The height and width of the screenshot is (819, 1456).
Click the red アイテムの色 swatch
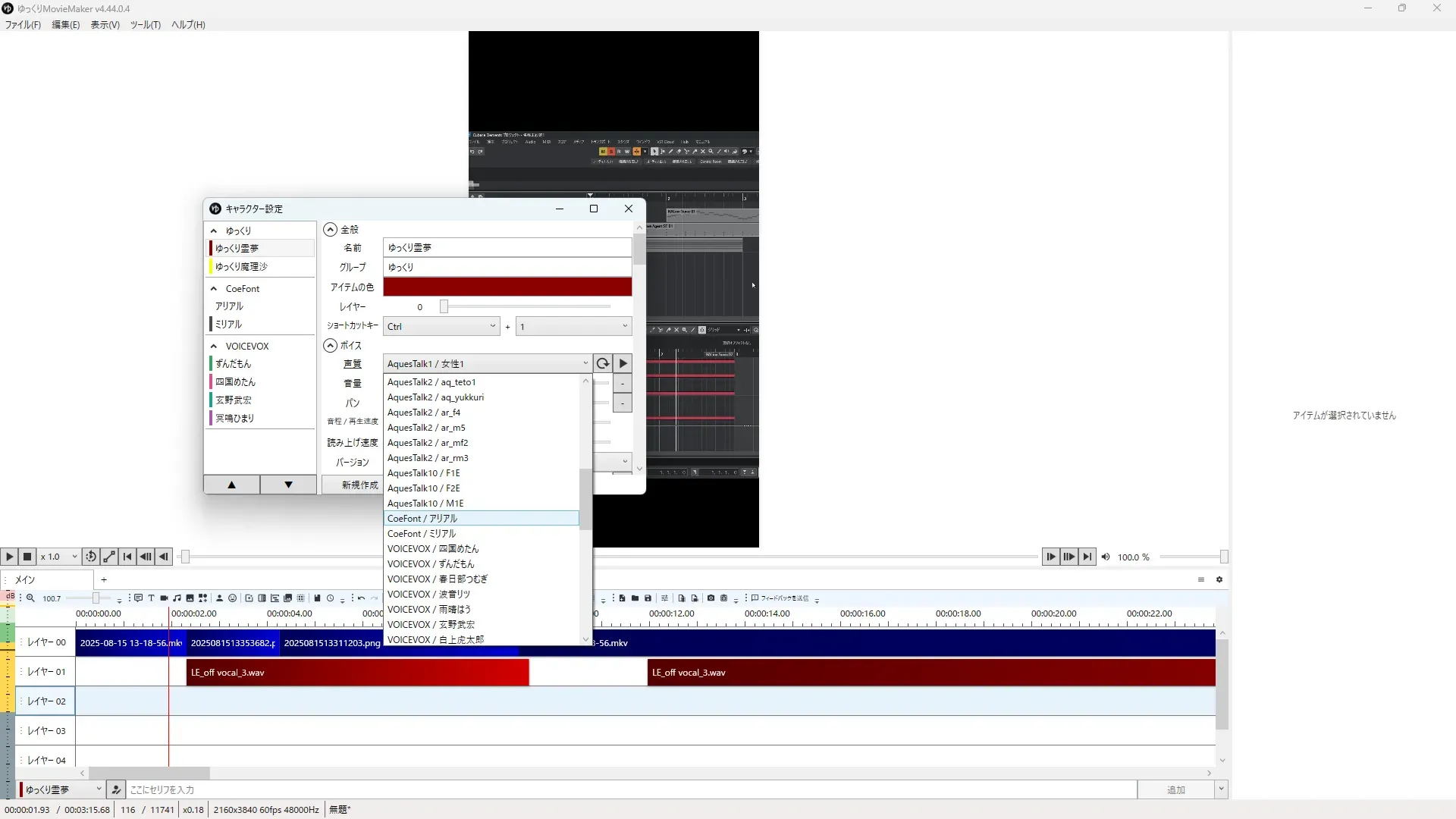pos(507,287)
